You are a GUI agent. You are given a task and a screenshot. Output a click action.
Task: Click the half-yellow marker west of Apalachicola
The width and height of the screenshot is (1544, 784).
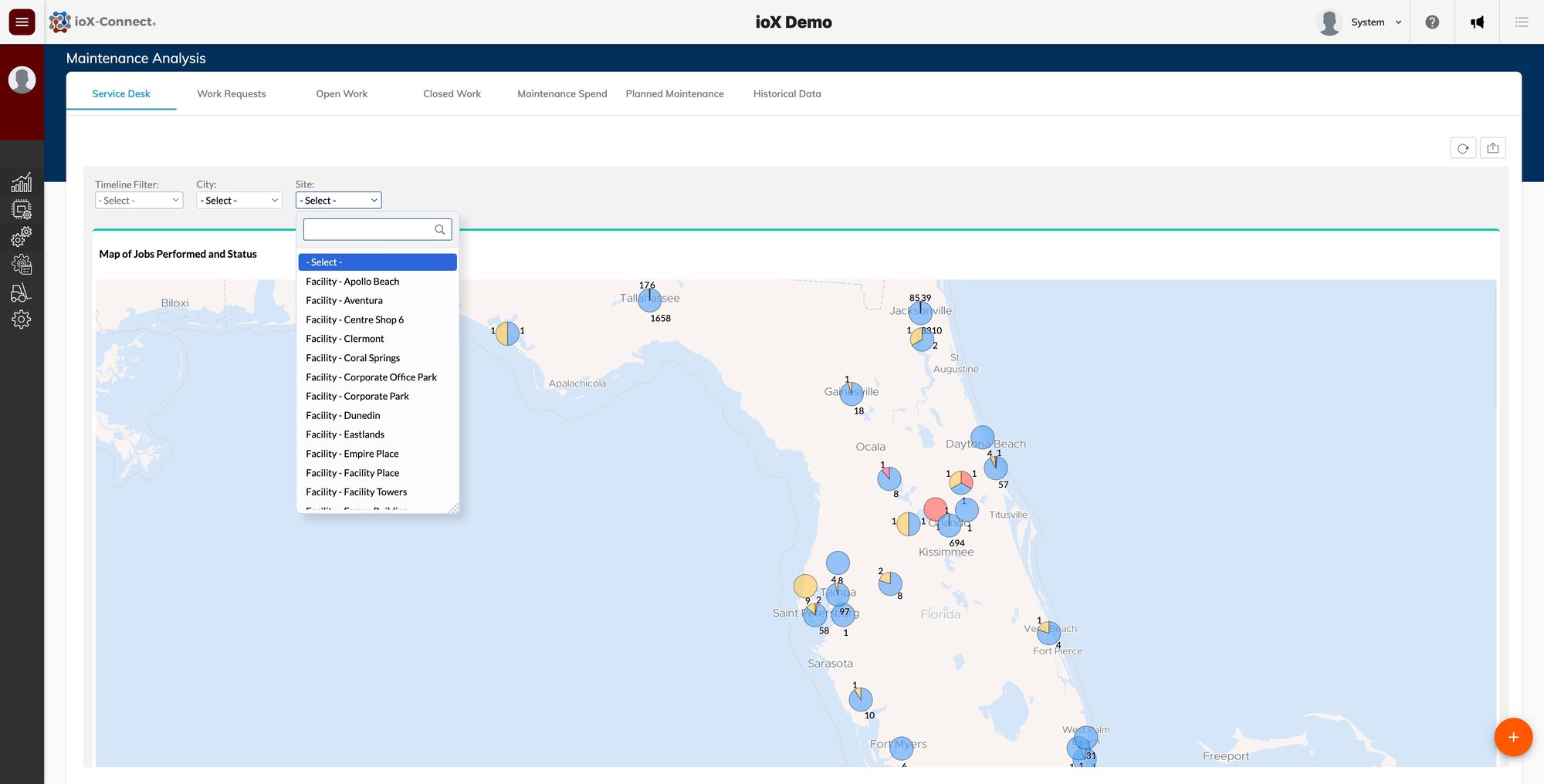[507, 333]
